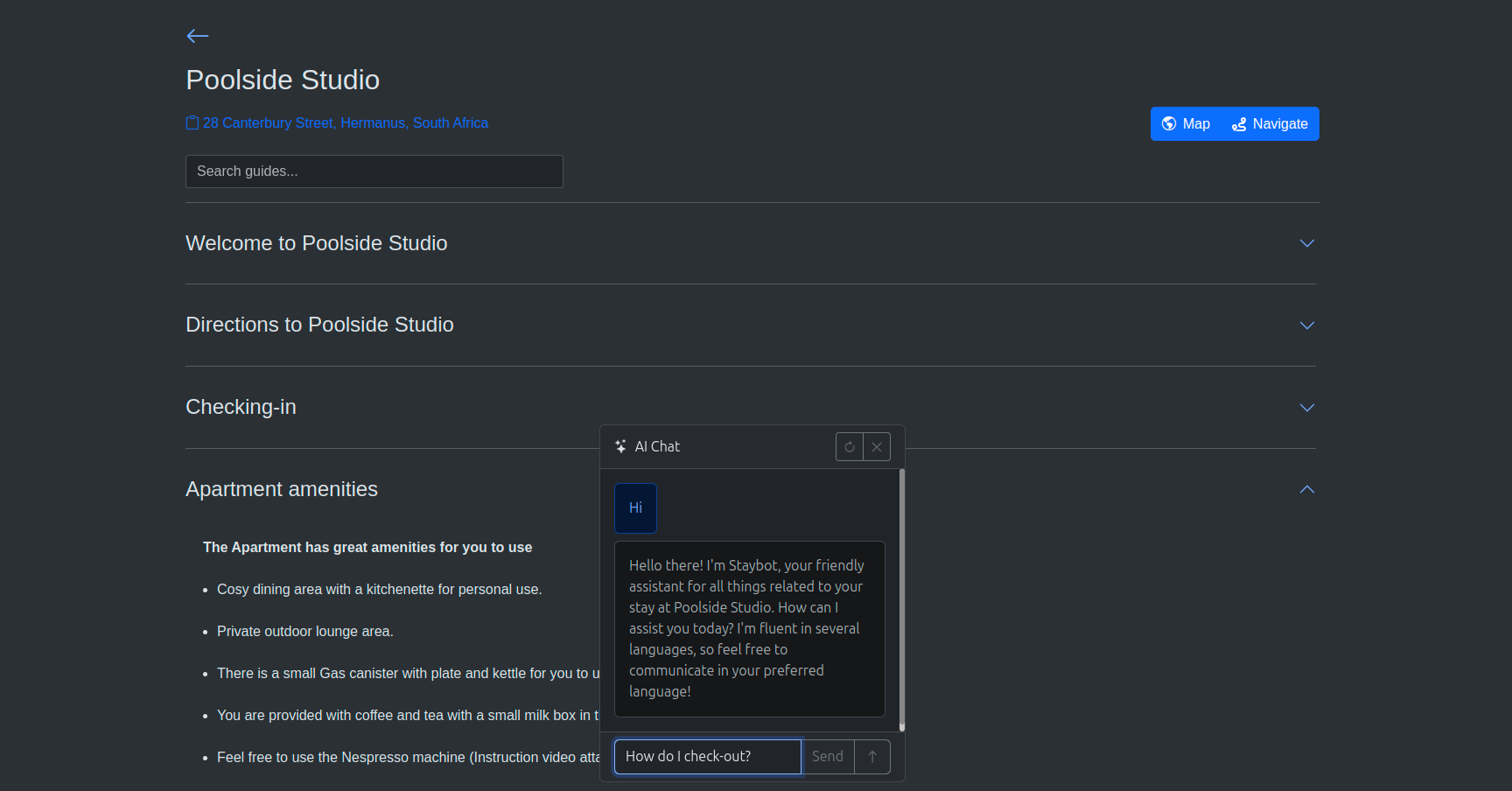Click the 'Hi' user message bubble
Screen dimensions: 1512x791
coord(635,508)
